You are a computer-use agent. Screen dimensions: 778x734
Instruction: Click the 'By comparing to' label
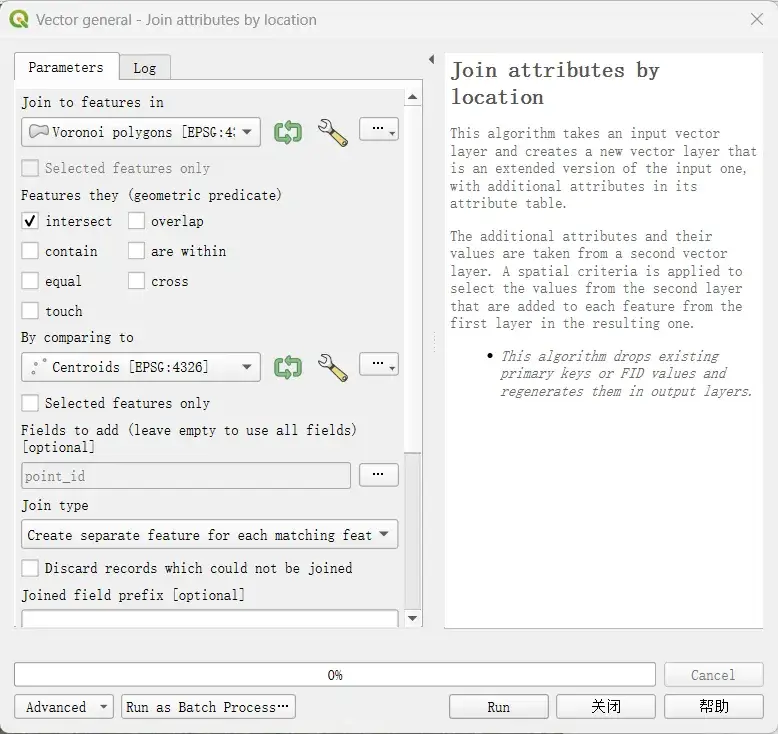point(77,337)
